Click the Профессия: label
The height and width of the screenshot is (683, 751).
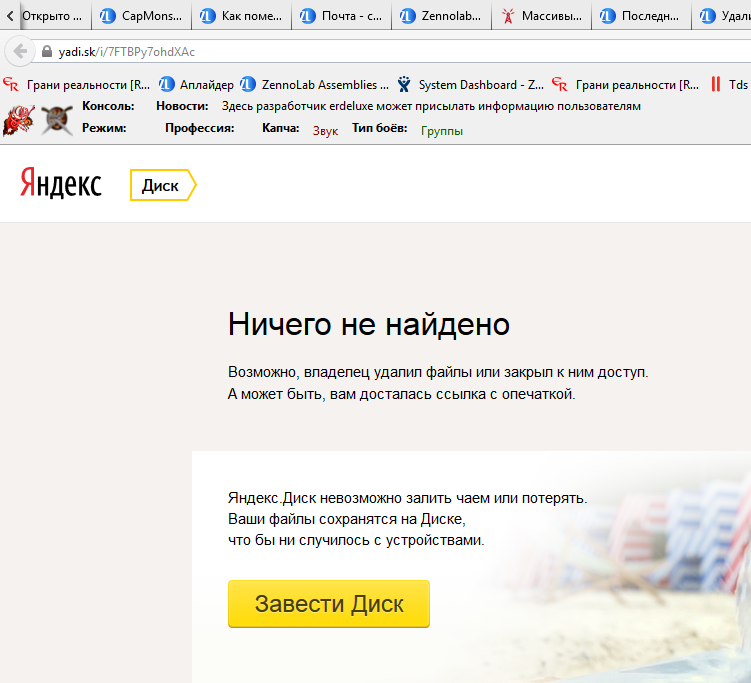[200, 128]
